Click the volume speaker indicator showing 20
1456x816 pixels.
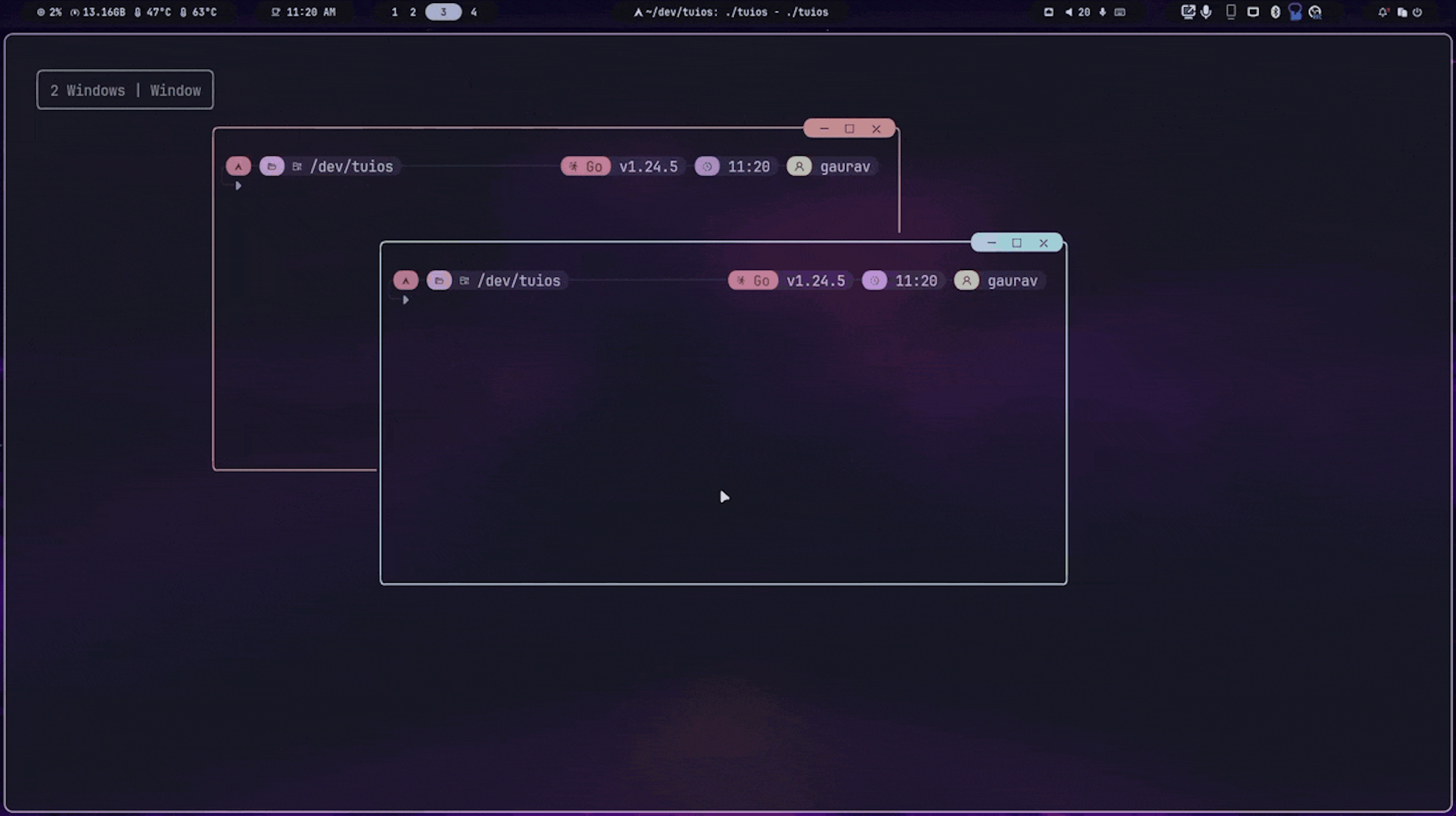[1077, 12]
